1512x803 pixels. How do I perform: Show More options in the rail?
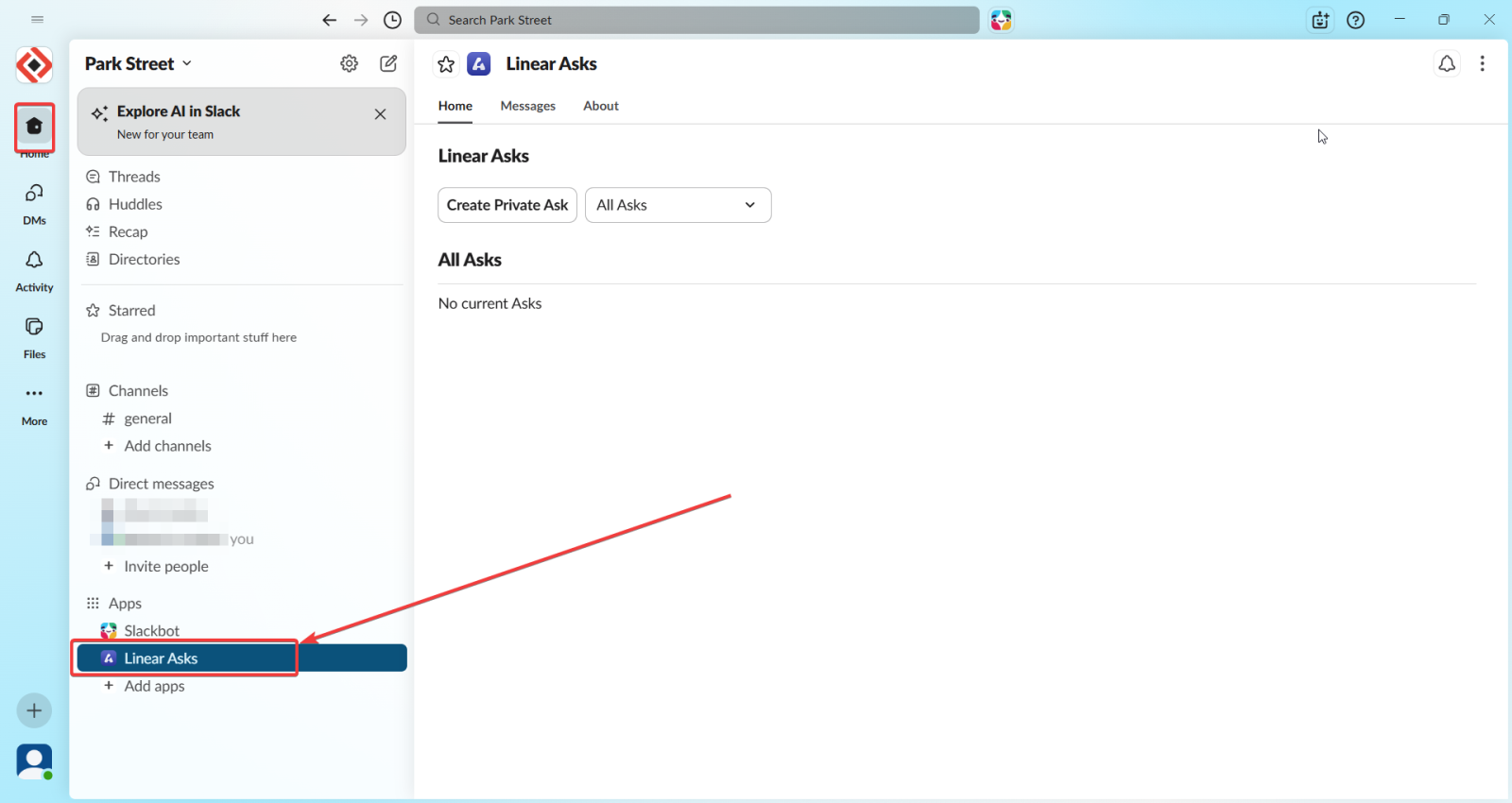click(x=34, y=404)
